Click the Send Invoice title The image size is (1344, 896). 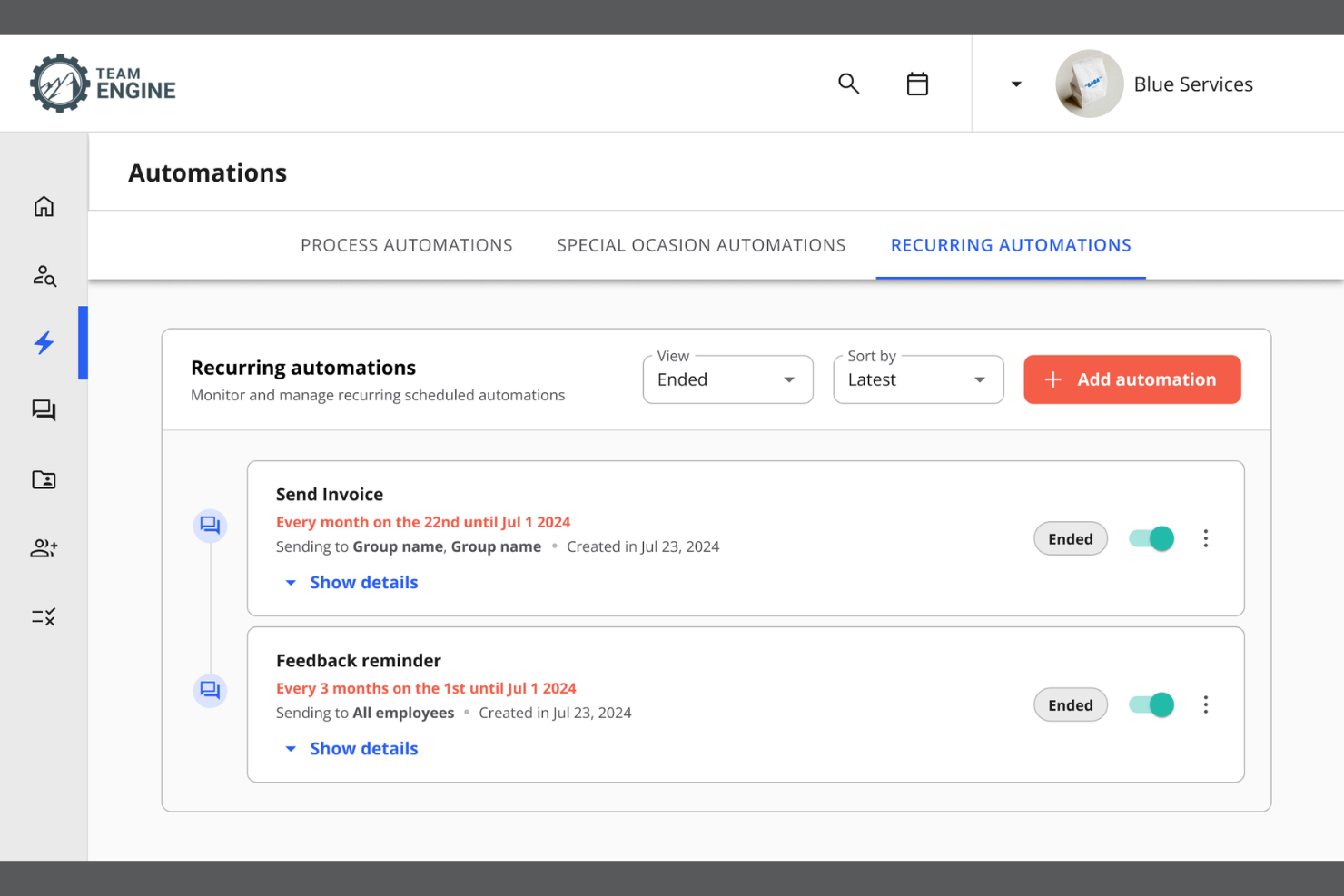coord(330,495)
